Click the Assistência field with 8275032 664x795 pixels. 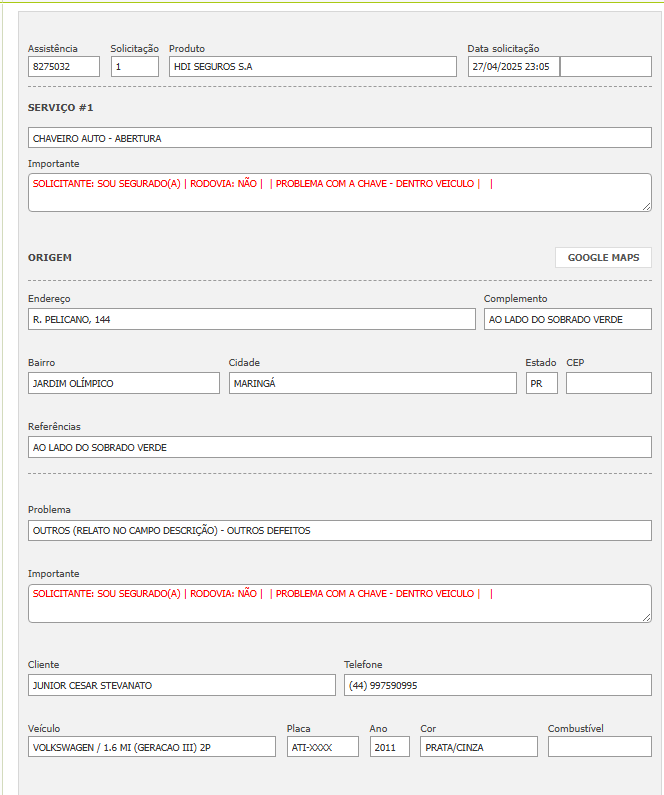(x=64, y=67)
